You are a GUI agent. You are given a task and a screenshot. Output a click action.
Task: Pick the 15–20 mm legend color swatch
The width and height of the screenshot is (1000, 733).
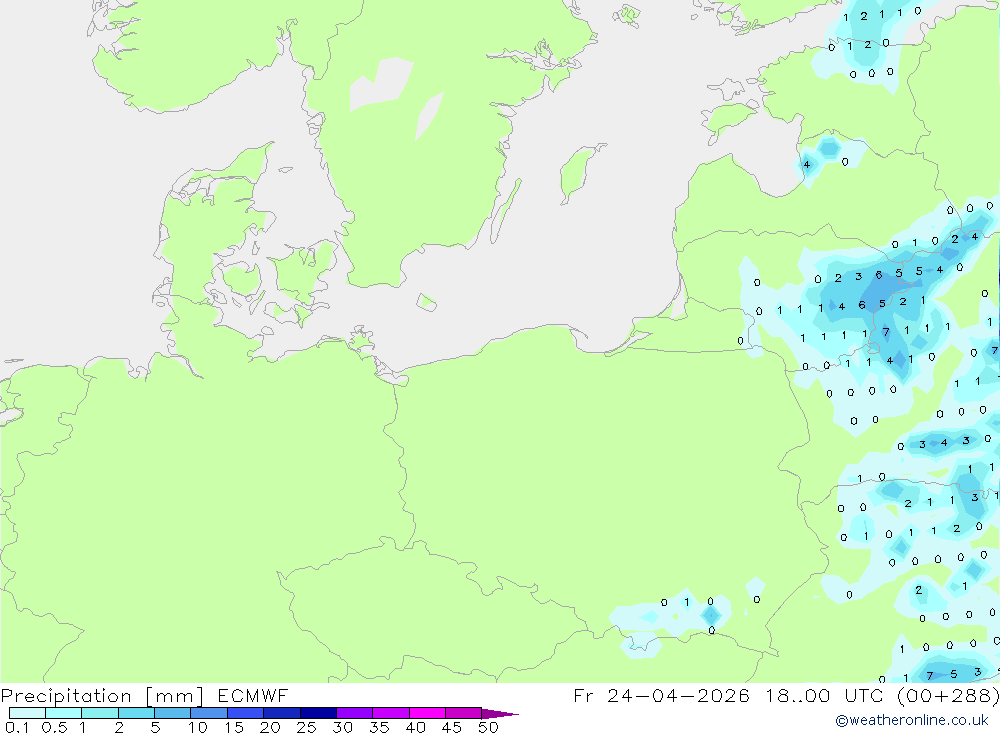[x=245, y=713]
